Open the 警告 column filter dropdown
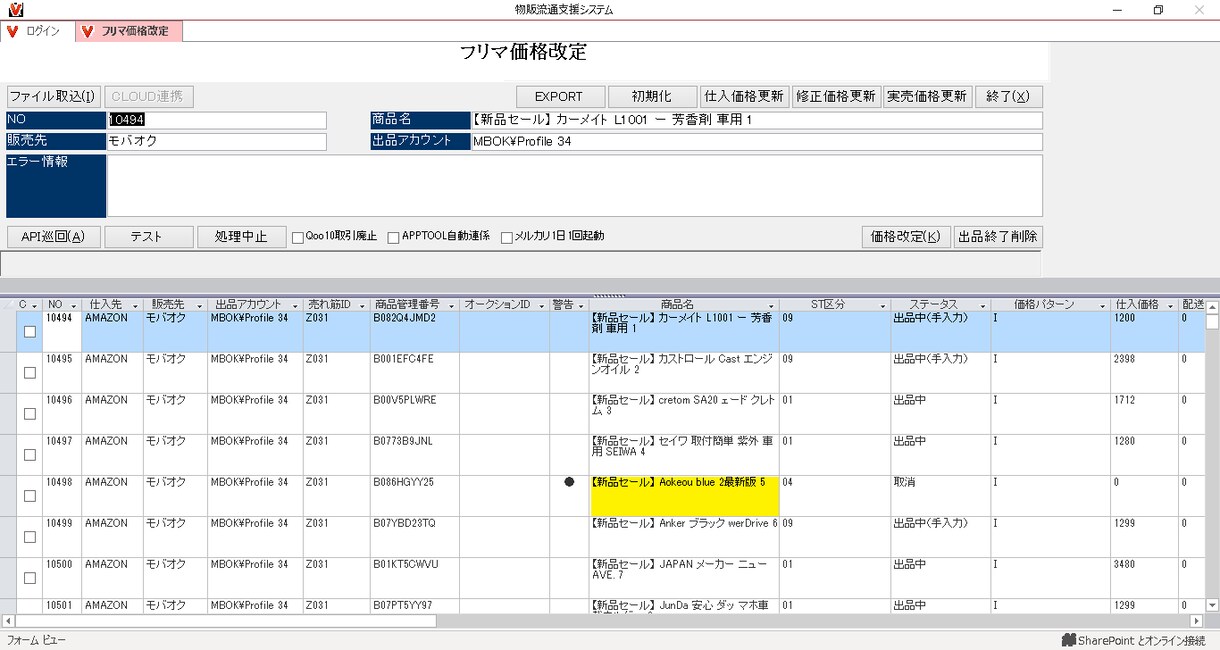 click(582, 305)
